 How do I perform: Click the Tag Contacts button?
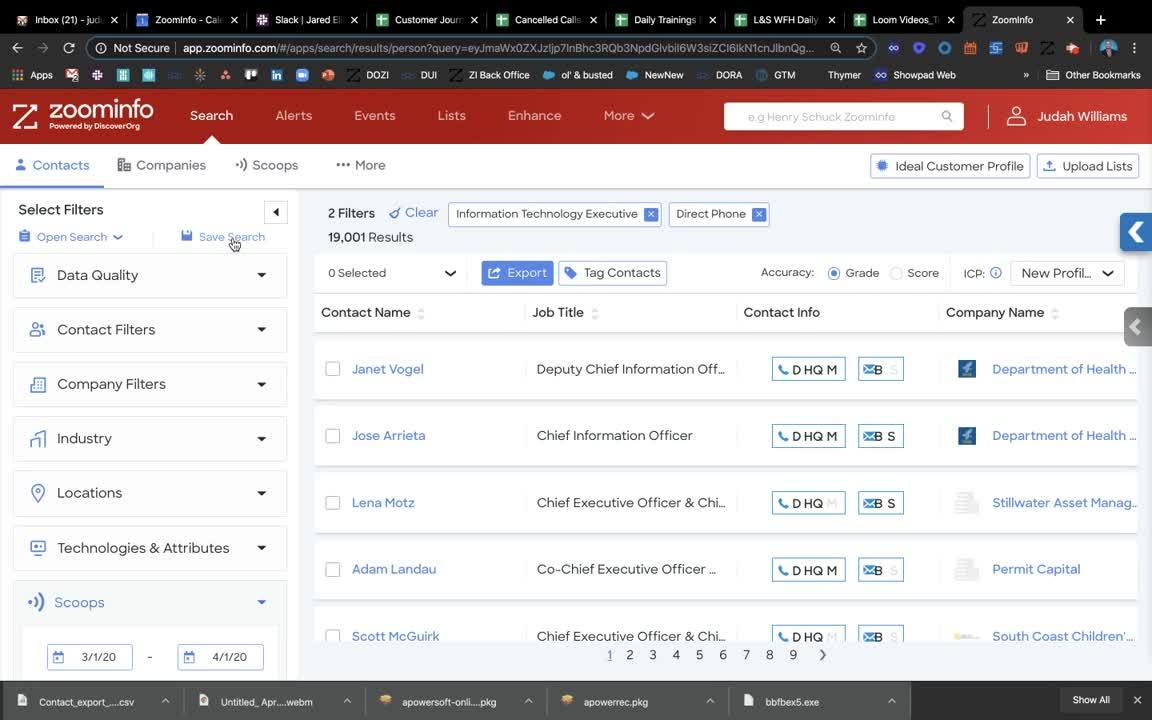[612, 273]
